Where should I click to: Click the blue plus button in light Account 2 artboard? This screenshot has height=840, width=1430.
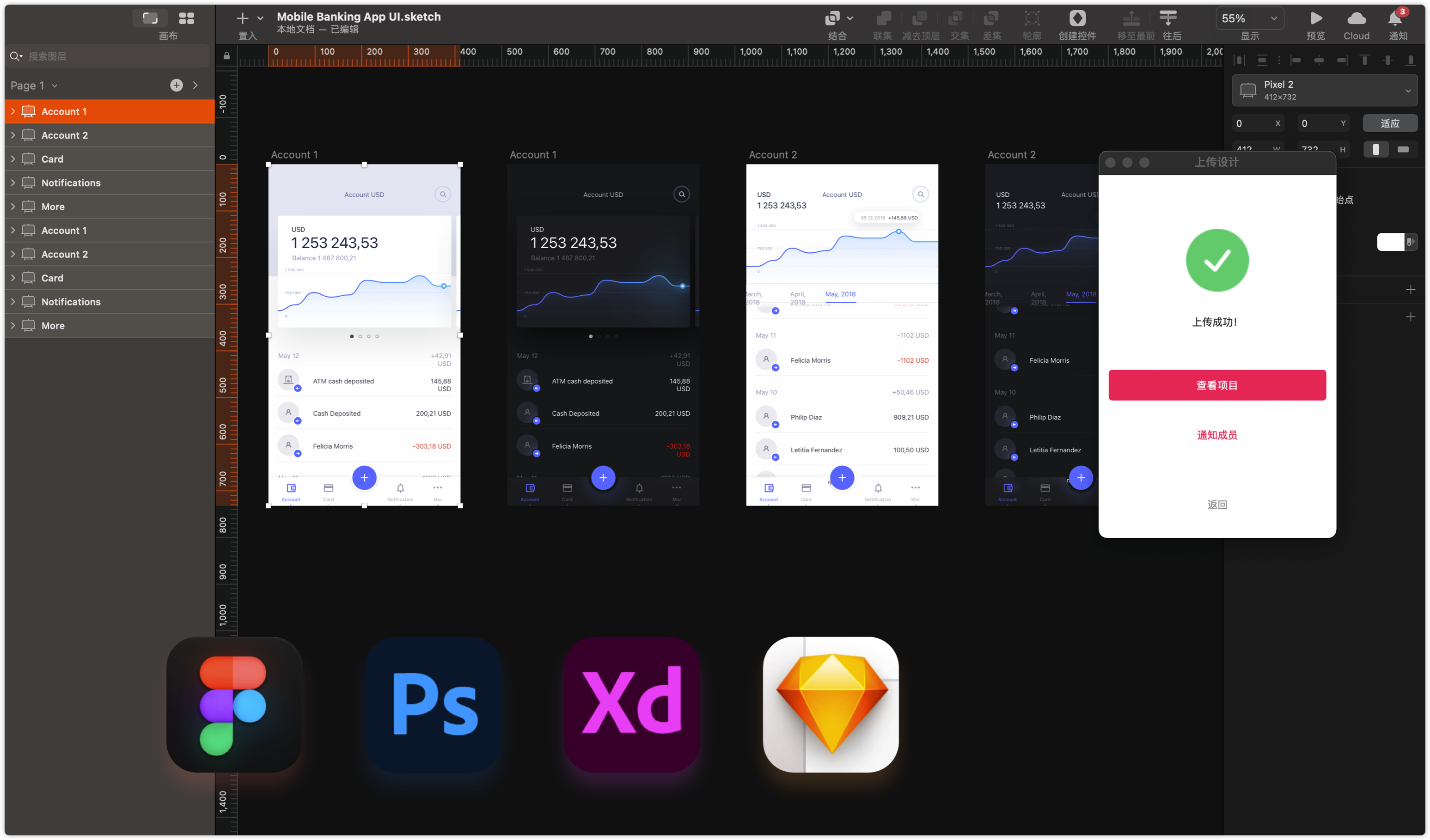(842, 478)
